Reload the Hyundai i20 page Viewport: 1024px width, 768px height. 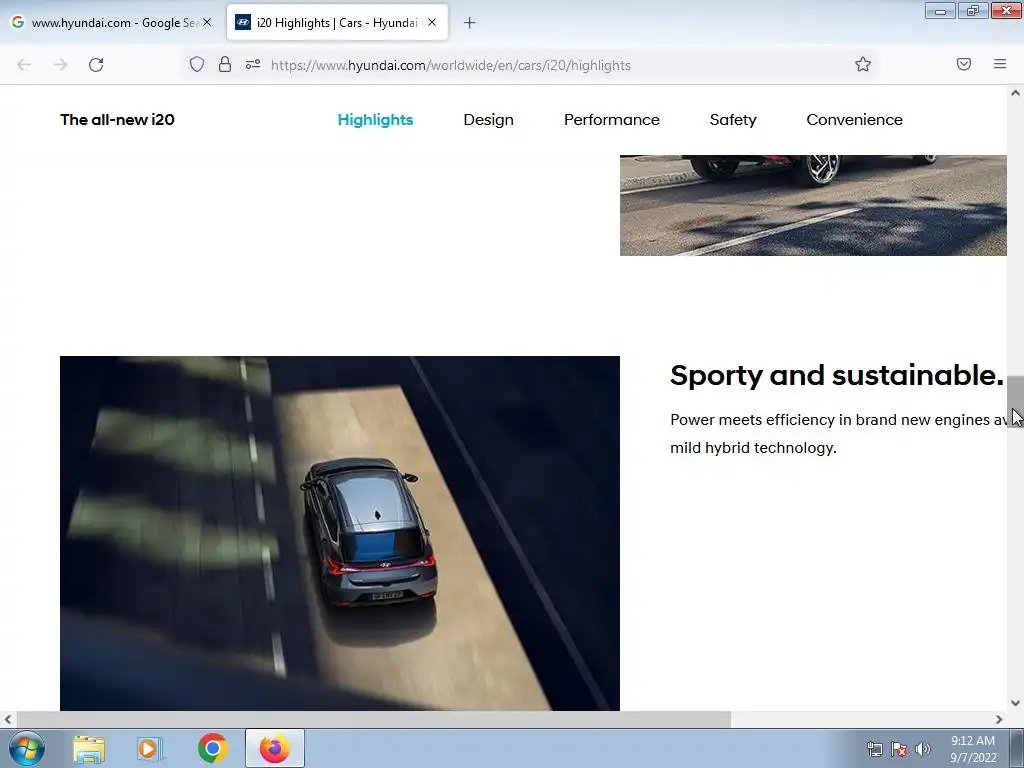[x=96, y=65]
